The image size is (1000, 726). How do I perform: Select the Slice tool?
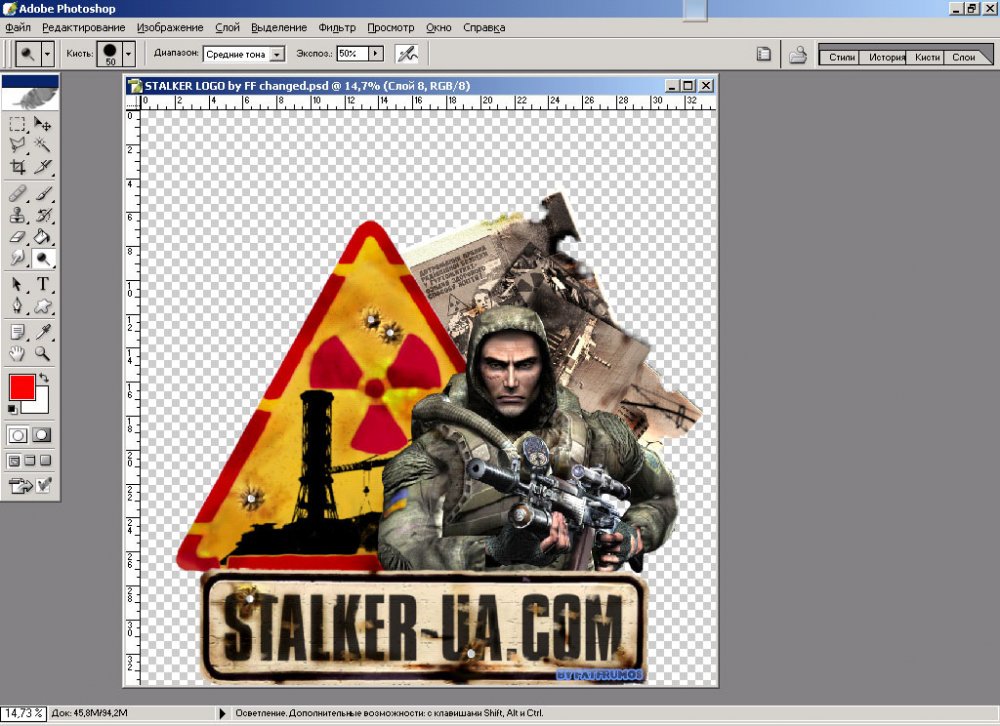pos(42,167)
